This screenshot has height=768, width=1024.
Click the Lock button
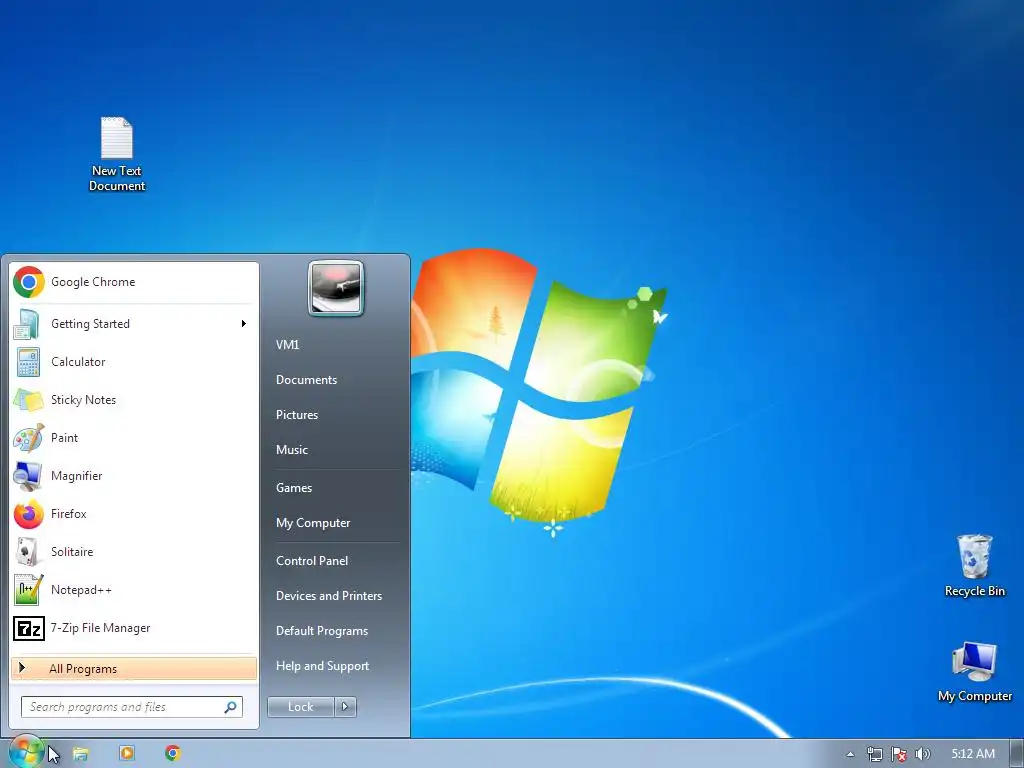point(300,707)
